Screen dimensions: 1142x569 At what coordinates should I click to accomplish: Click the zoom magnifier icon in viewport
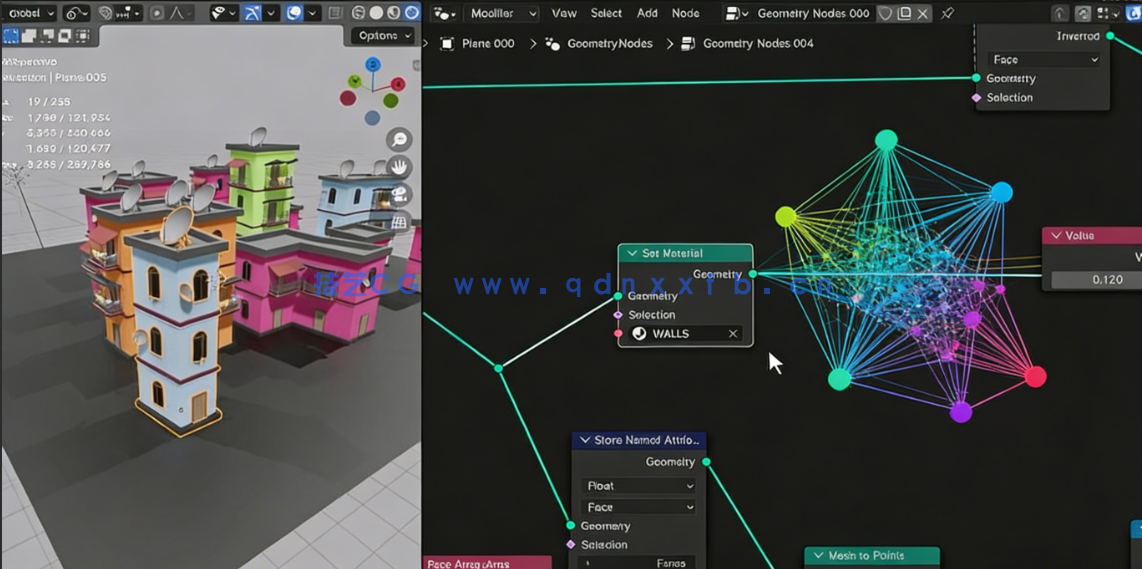point(400,139)
